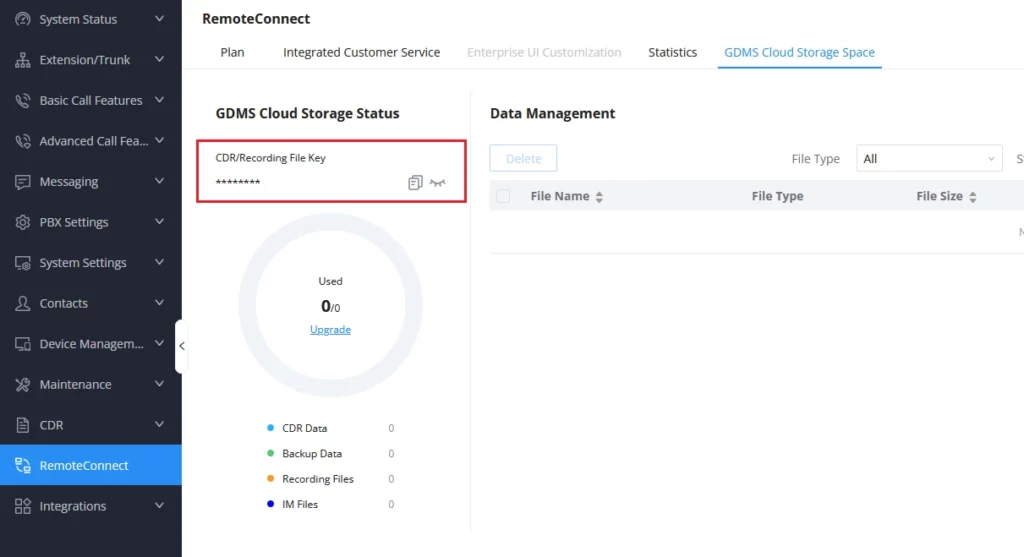Sort files by File Name
Viewport: 1024px width, 557px height.
click(x=599, y=197)
